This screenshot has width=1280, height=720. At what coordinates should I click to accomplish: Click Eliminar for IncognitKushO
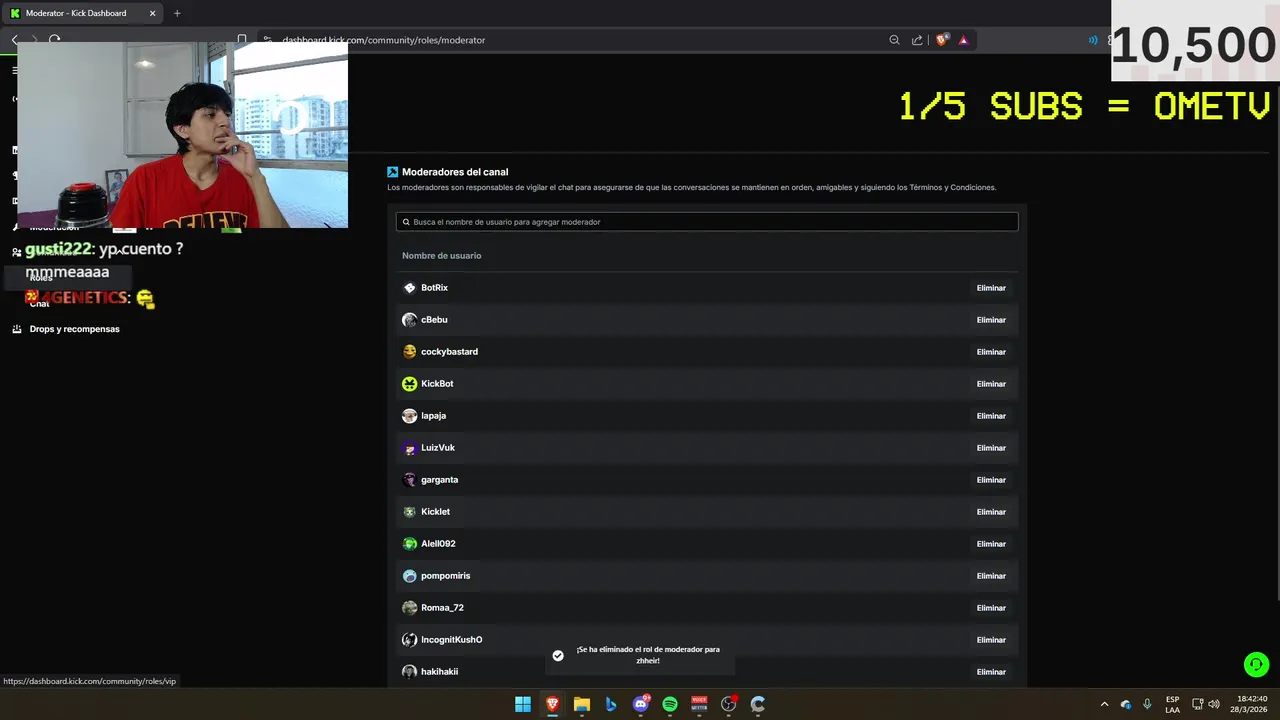pos(991,640)
